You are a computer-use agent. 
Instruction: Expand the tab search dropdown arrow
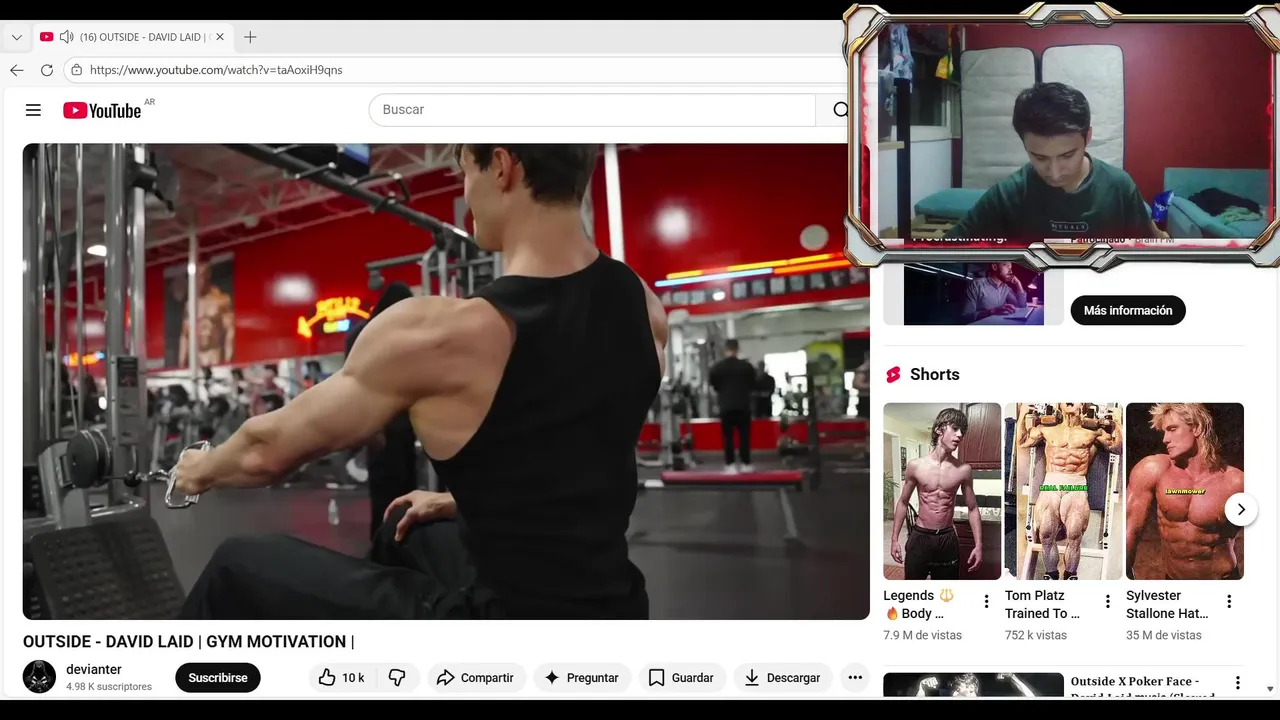[x=16, y=37]
